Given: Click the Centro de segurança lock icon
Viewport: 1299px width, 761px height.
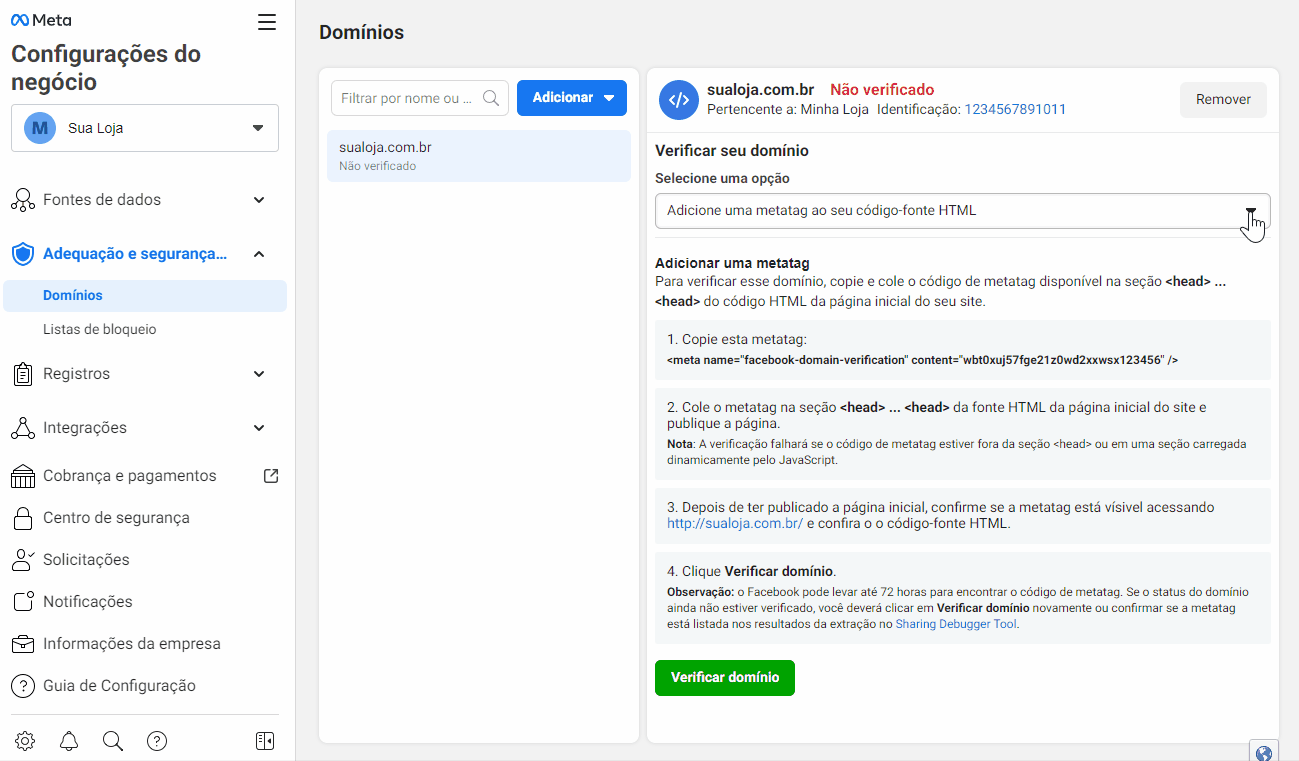Looking at the screenshot, I should 22,518.
